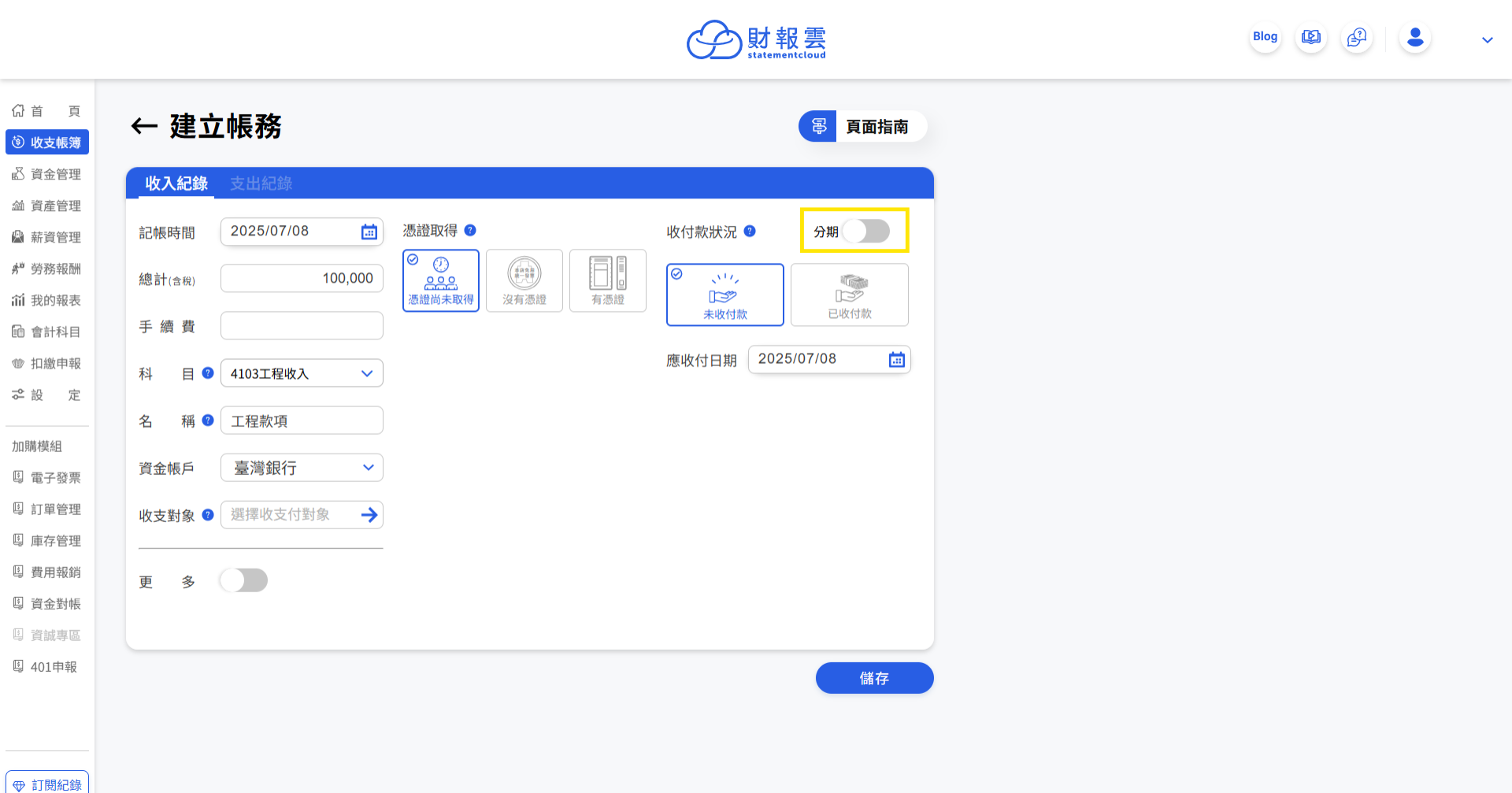Click the help icon next to 收支對象

(208, 515)
